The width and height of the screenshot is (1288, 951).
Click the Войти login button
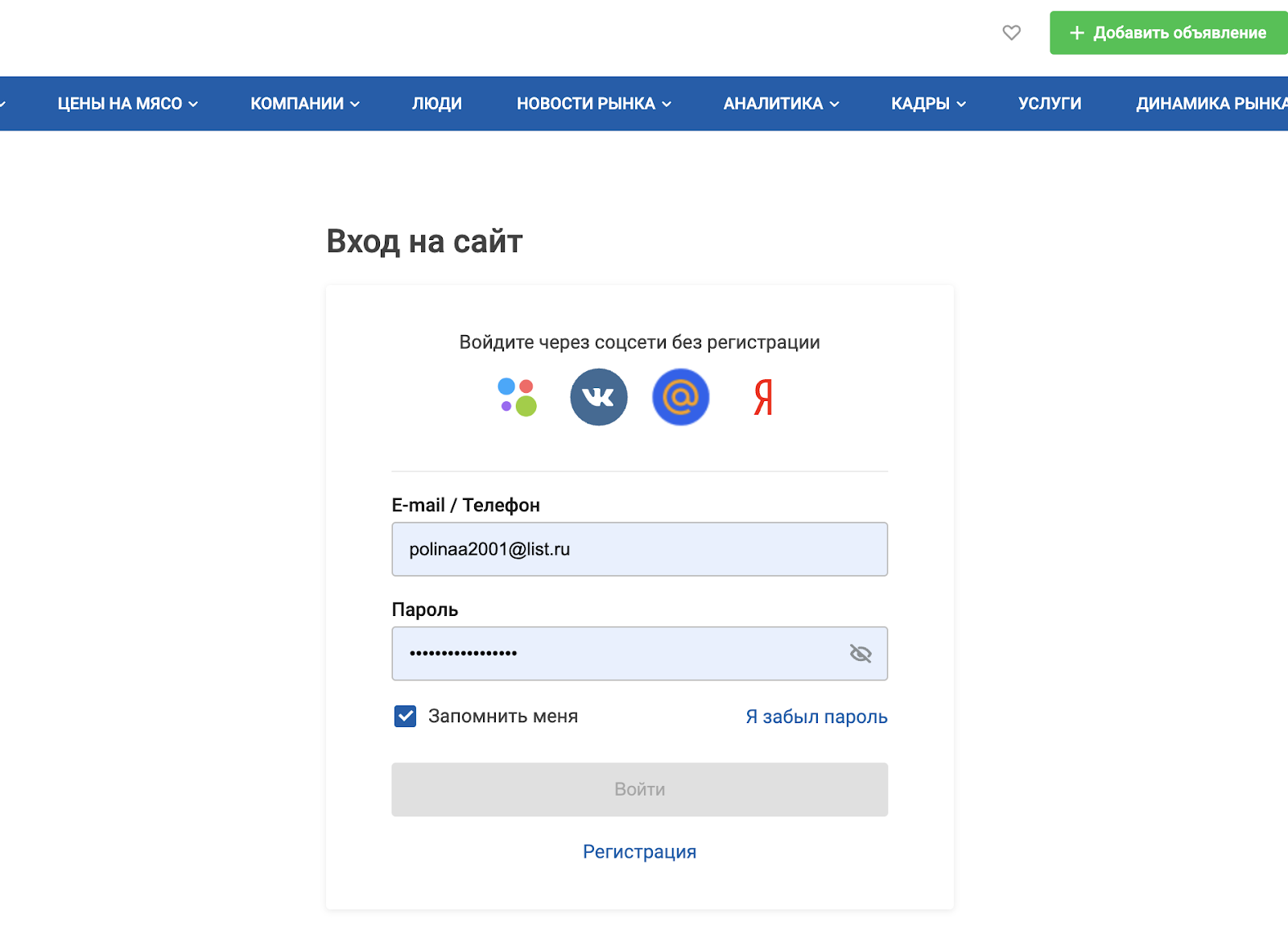[640, 789]
